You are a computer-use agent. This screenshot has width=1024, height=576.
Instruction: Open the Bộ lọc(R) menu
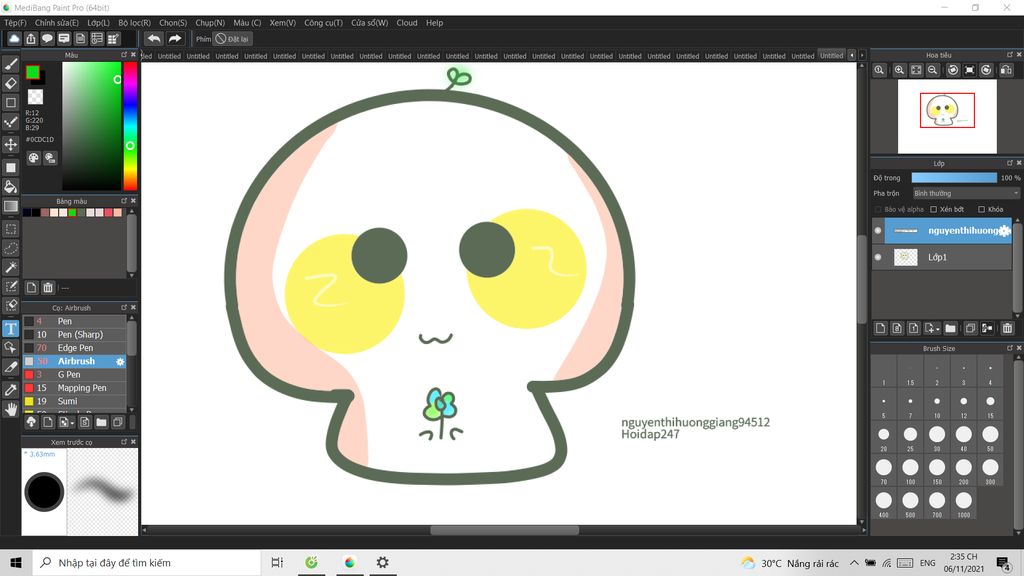[x=135, y=23]
